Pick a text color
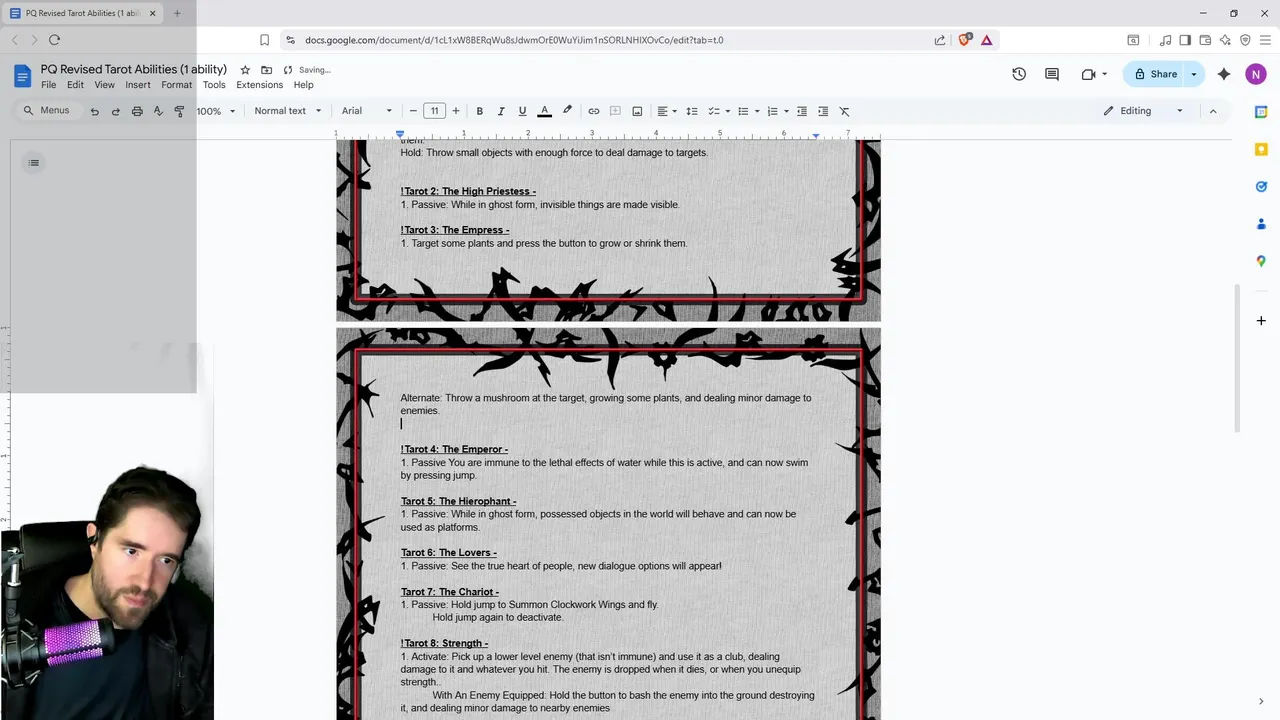 [544, 111]
